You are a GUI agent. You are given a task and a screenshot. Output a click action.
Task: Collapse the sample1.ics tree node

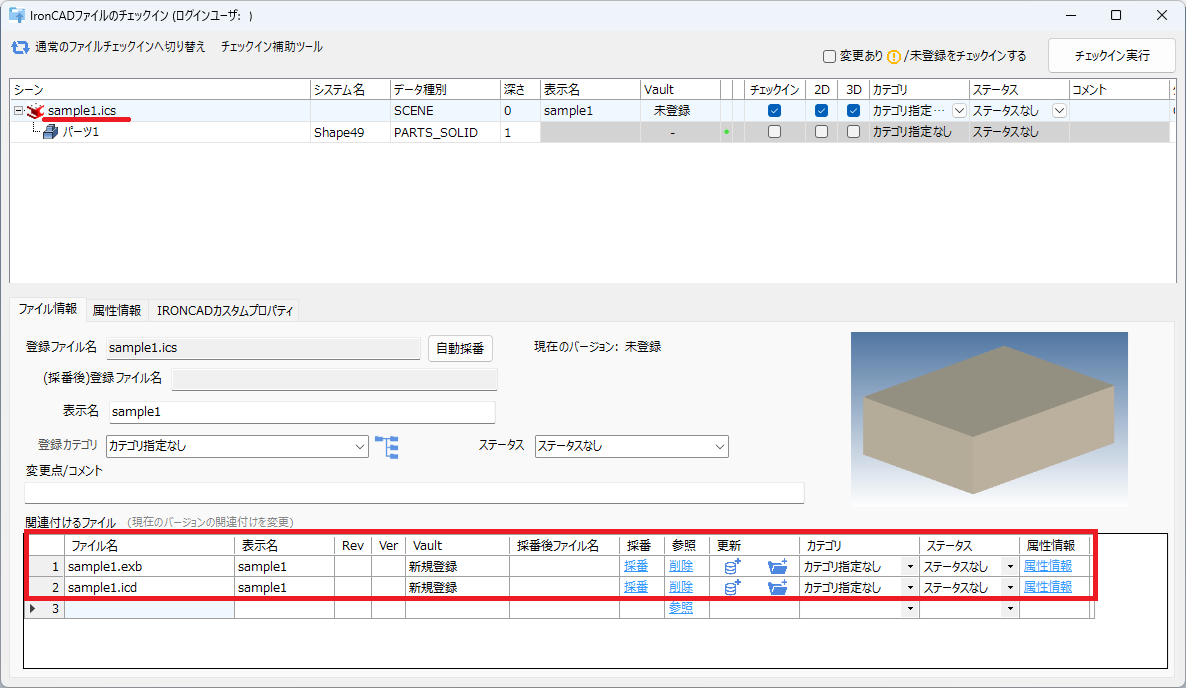(x=18, y=111)
